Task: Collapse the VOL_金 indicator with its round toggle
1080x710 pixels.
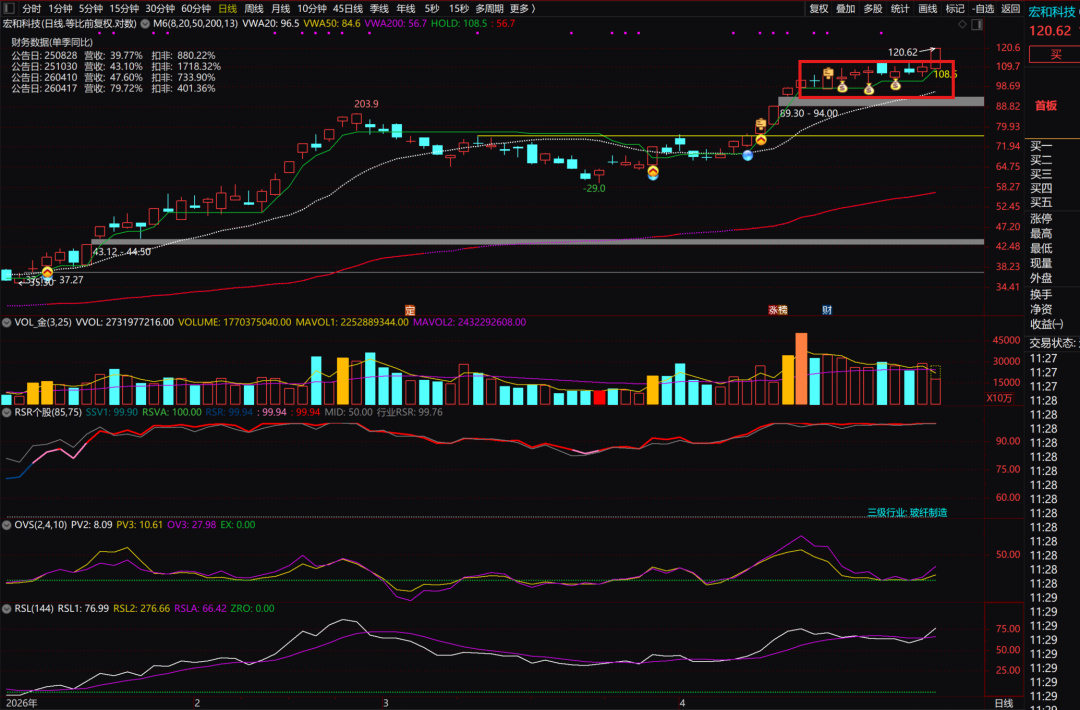Action: (x=7, y=322)
